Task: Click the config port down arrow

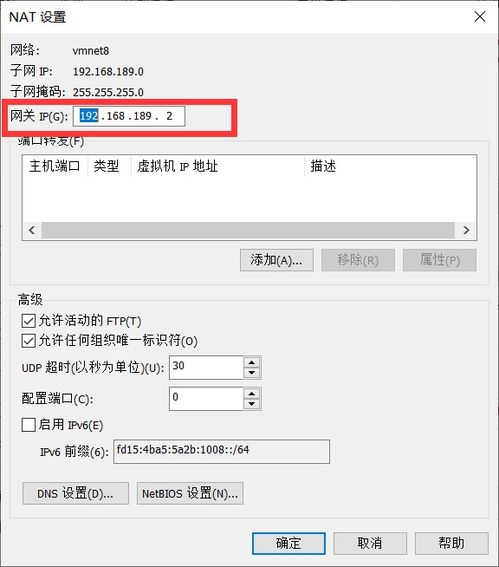Action: pyautogui.click(x=252, y=404)
